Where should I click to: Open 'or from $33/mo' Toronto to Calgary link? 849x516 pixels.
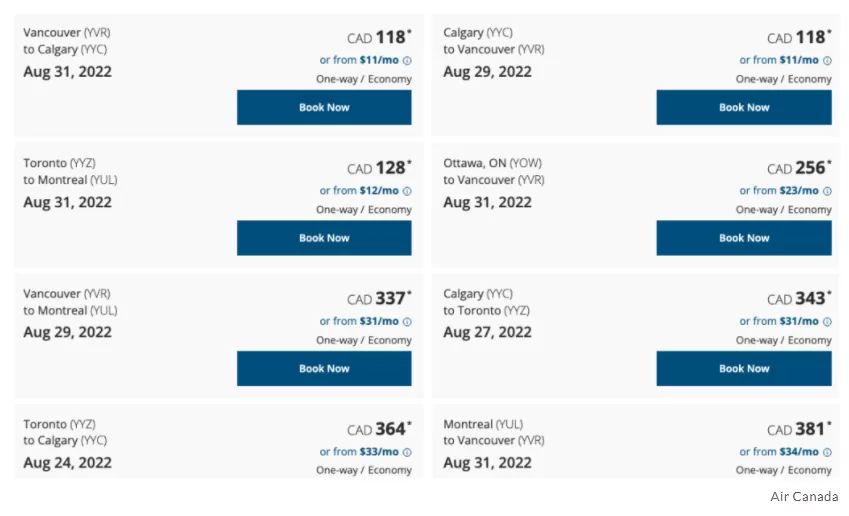(x=359, y=452)
